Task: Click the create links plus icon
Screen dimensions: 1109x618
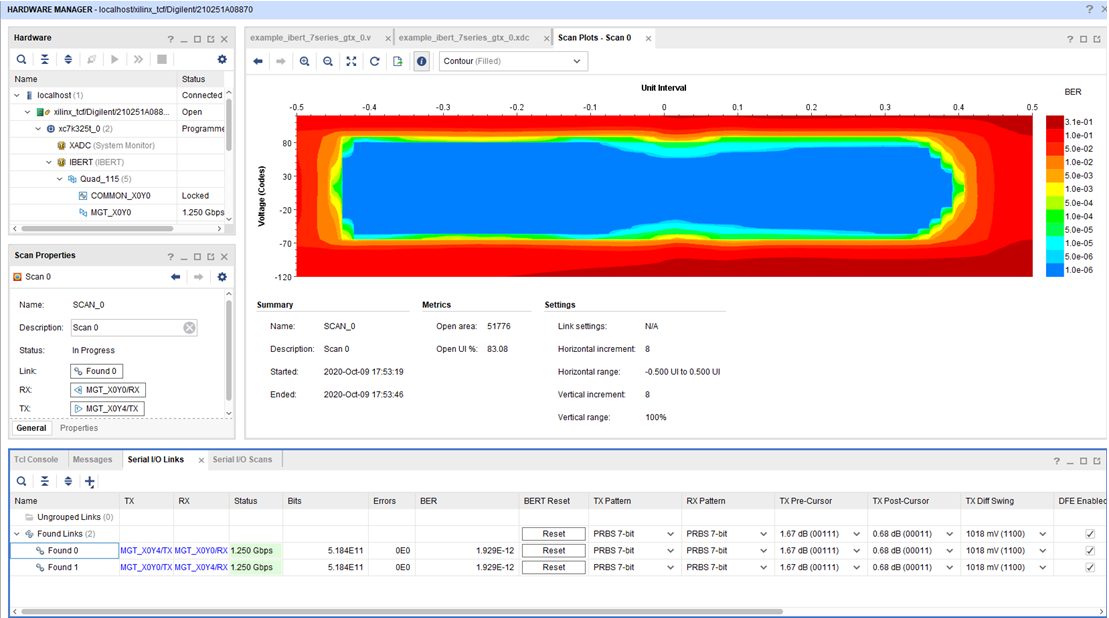Action: 90,482
